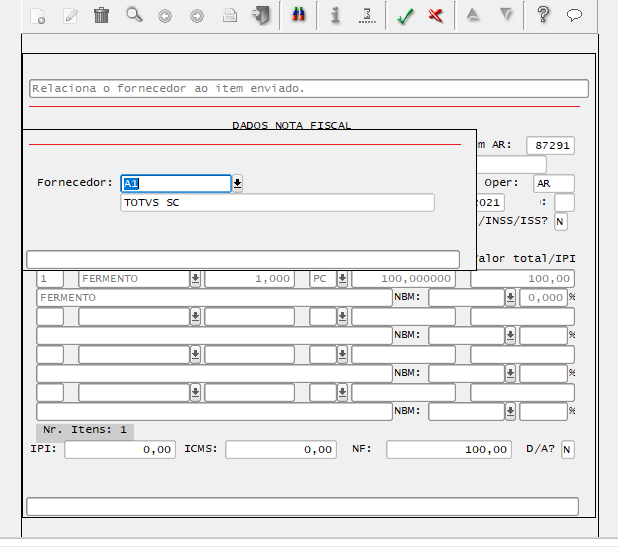Click the 'Fornecedor:' label
The height and width of the screenshot is (547, 618).
click(75, 183)
